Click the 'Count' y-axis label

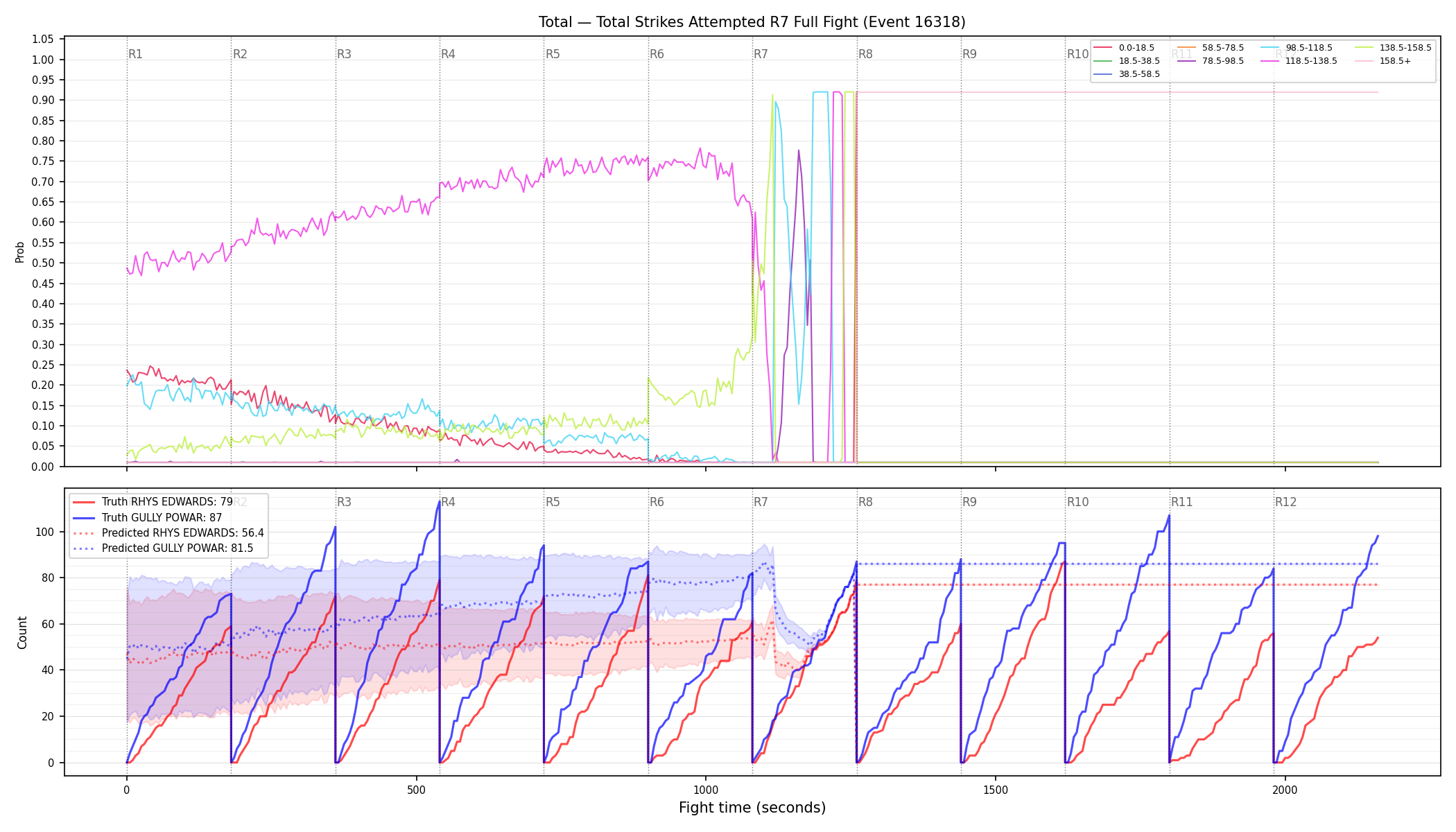point(22,632)
